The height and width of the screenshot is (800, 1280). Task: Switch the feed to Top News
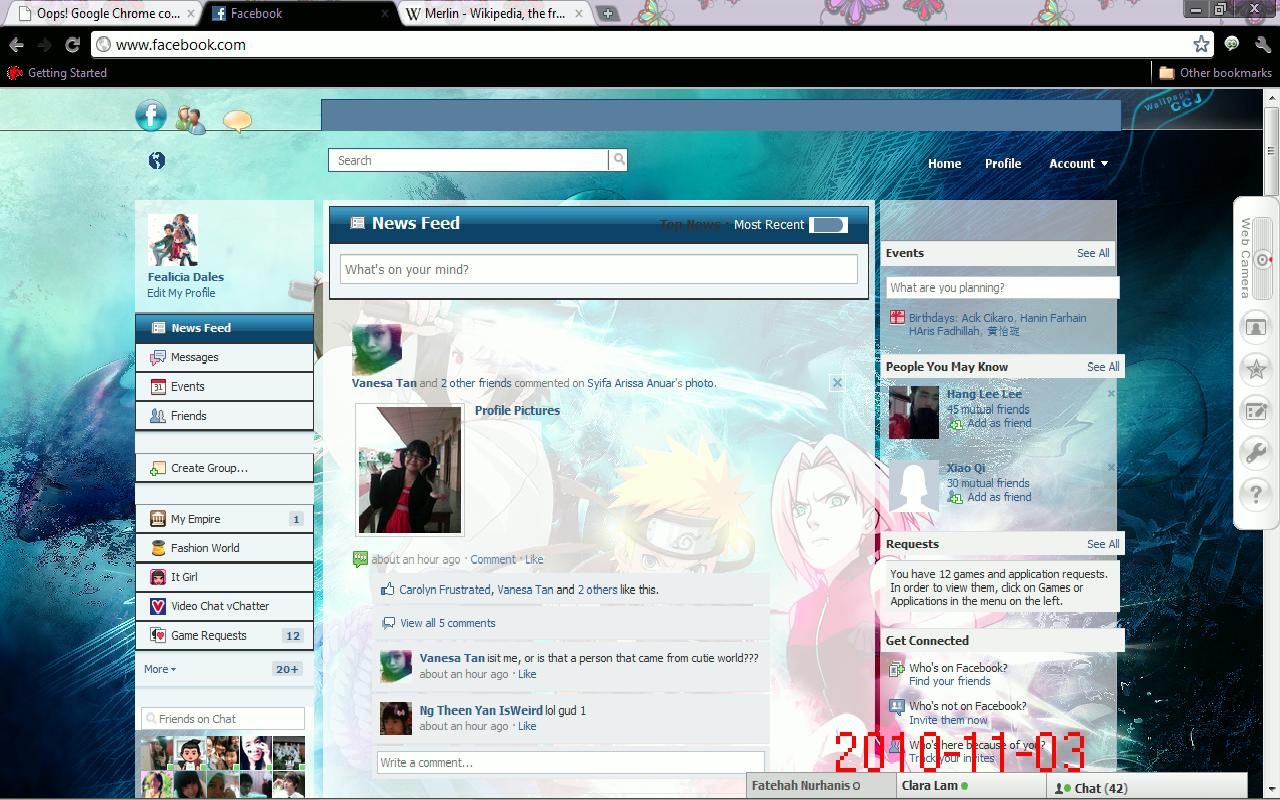[x=690, y=225]
